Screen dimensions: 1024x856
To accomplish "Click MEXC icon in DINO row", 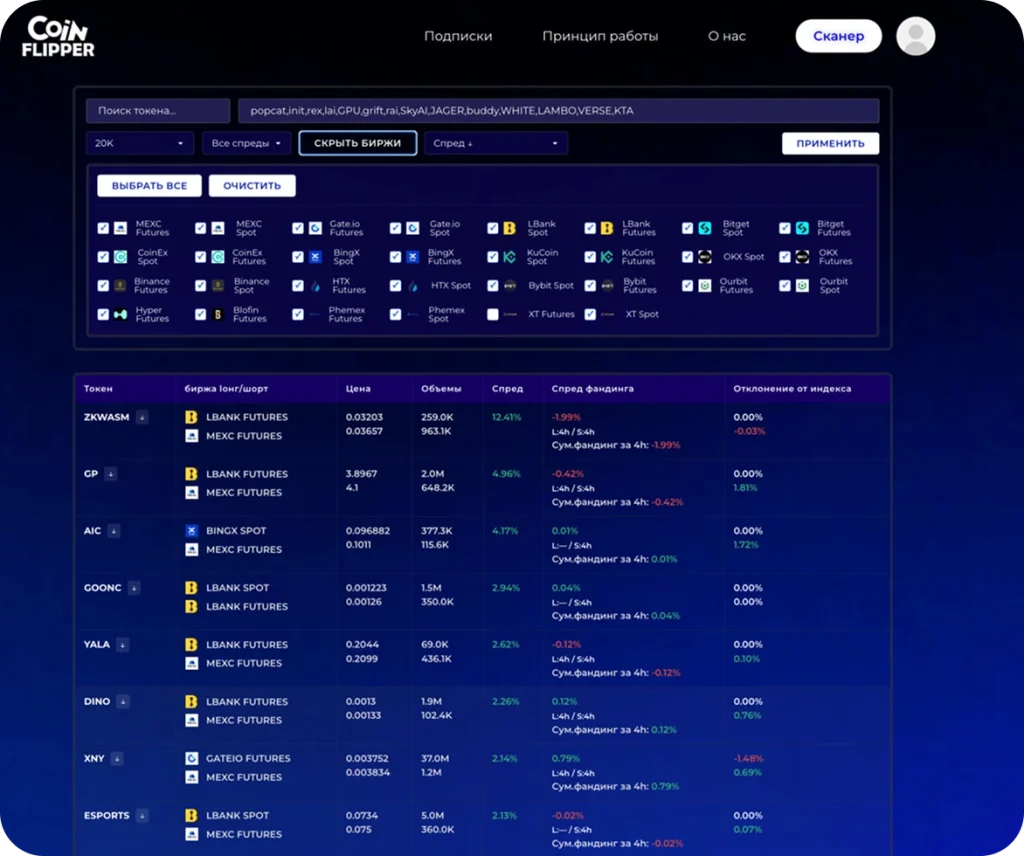I will click(x=191, y=720).
